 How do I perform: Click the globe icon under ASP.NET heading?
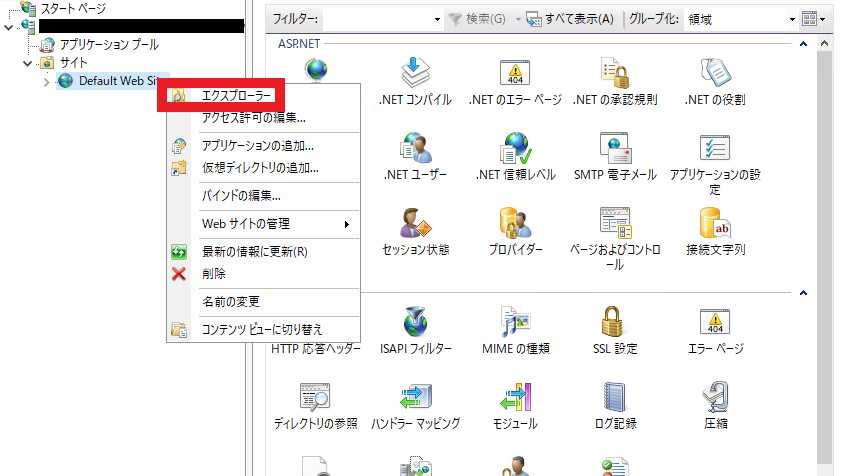316,70
